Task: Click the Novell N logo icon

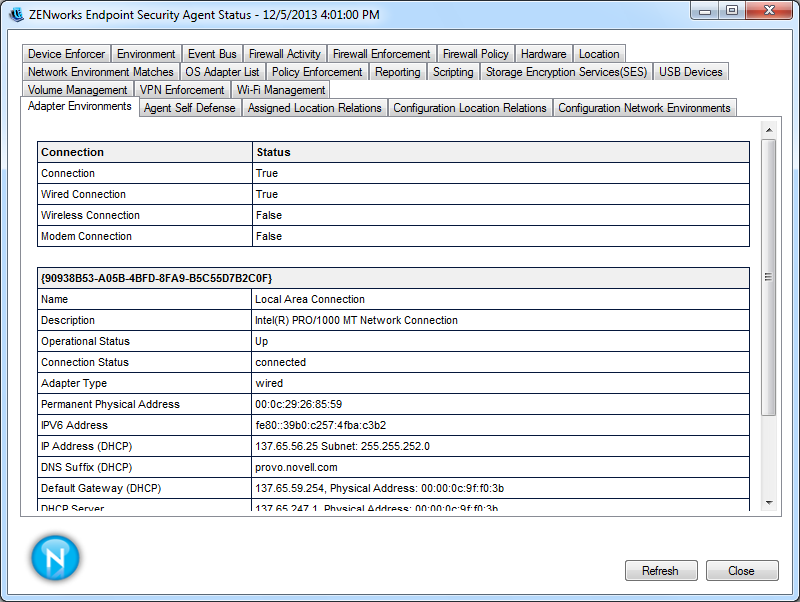Action: tap(55, 558)
